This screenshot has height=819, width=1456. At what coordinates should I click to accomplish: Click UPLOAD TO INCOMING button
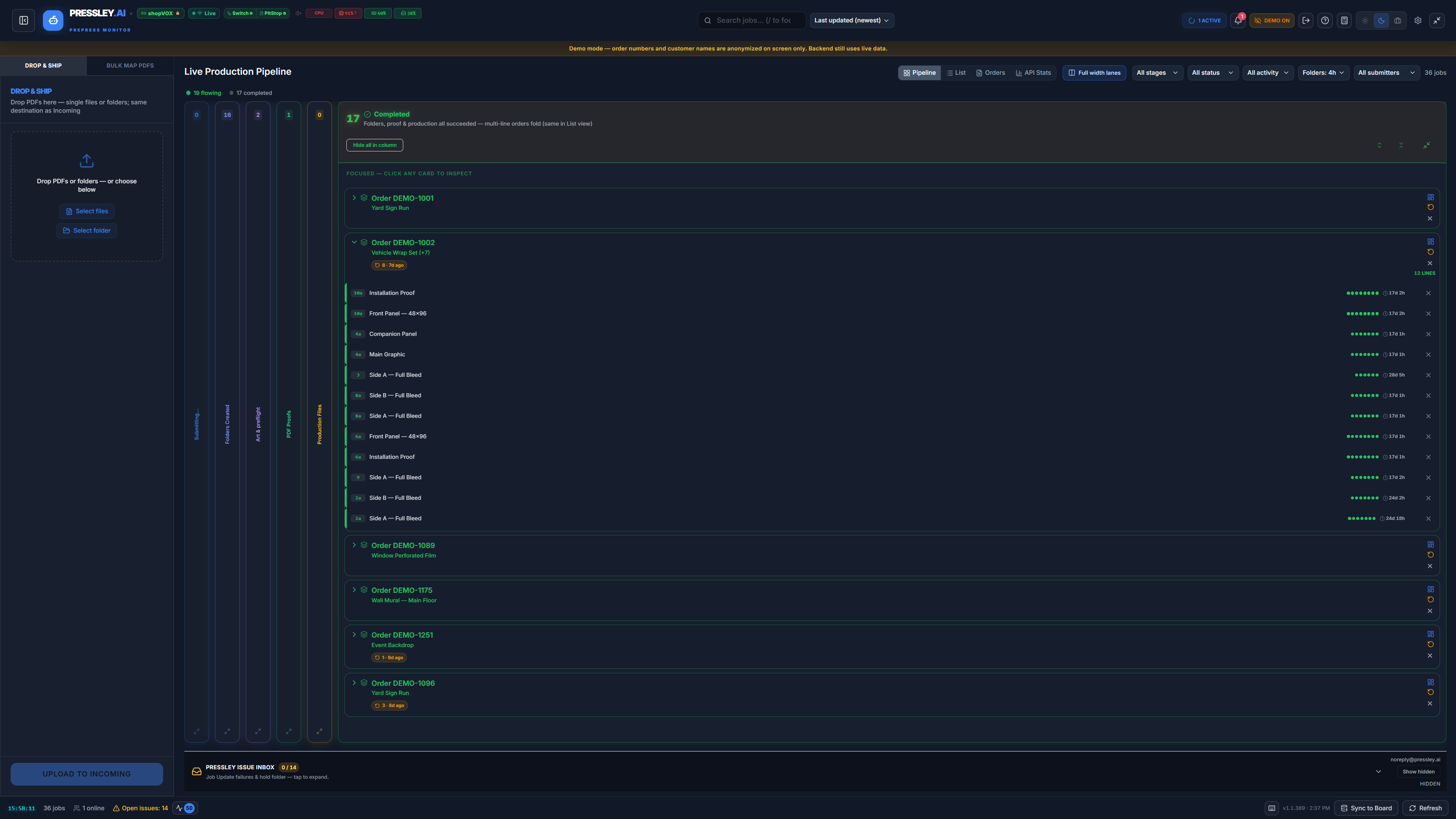pyautogui.click(x=86, y=774)
